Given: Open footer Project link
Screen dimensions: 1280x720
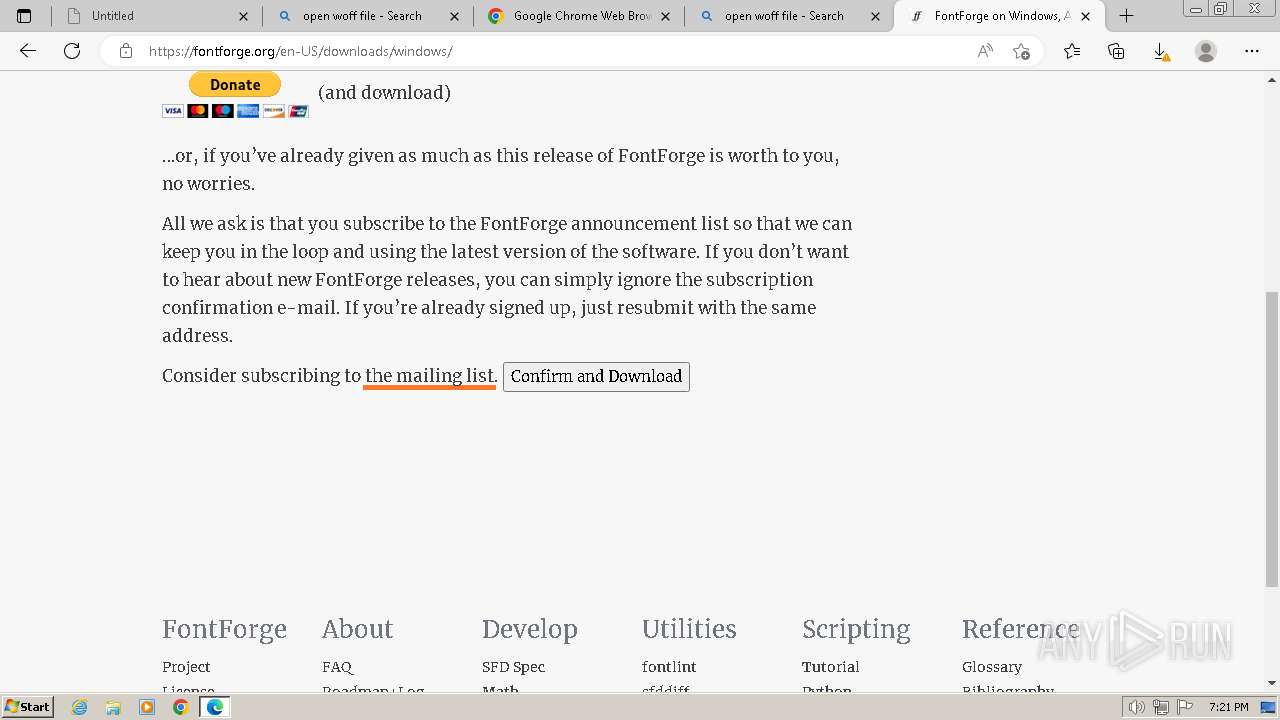Looking at the screenshot, I should coord(186,667).
